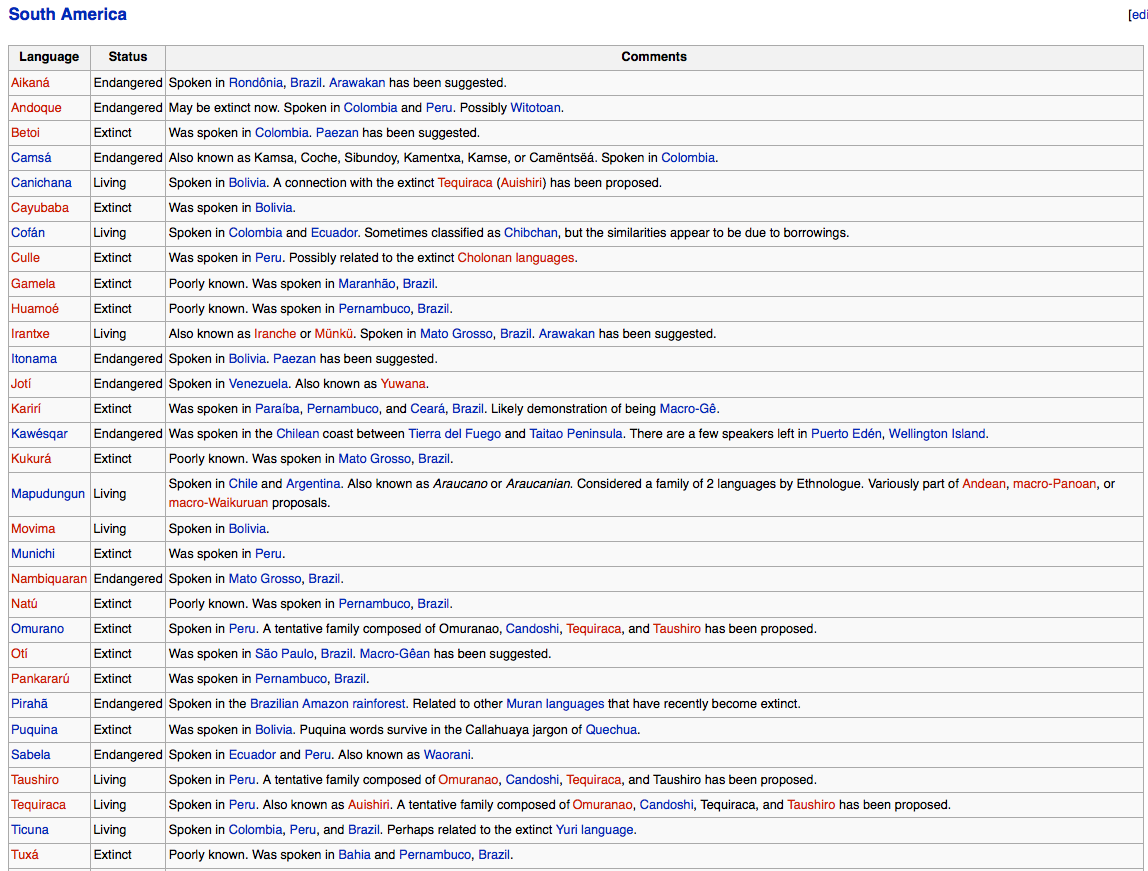The width and height of the screenshot is (1148, 871).
Task: Open the Cayubaba language link
Action: 40,207
